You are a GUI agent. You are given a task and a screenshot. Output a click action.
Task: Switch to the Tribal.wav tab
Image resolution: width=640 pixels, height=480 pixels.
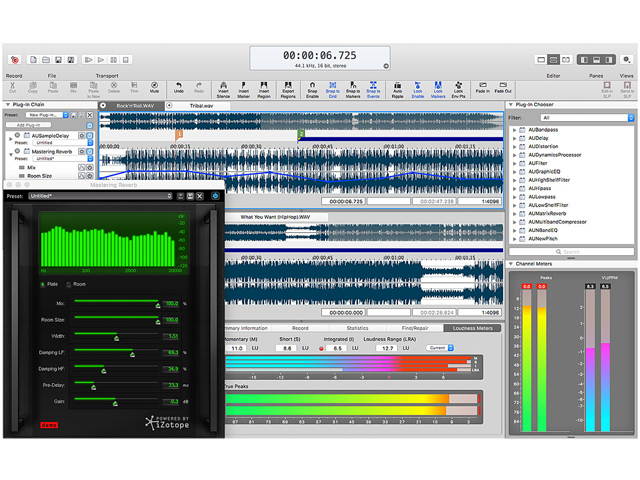(201, 106)
